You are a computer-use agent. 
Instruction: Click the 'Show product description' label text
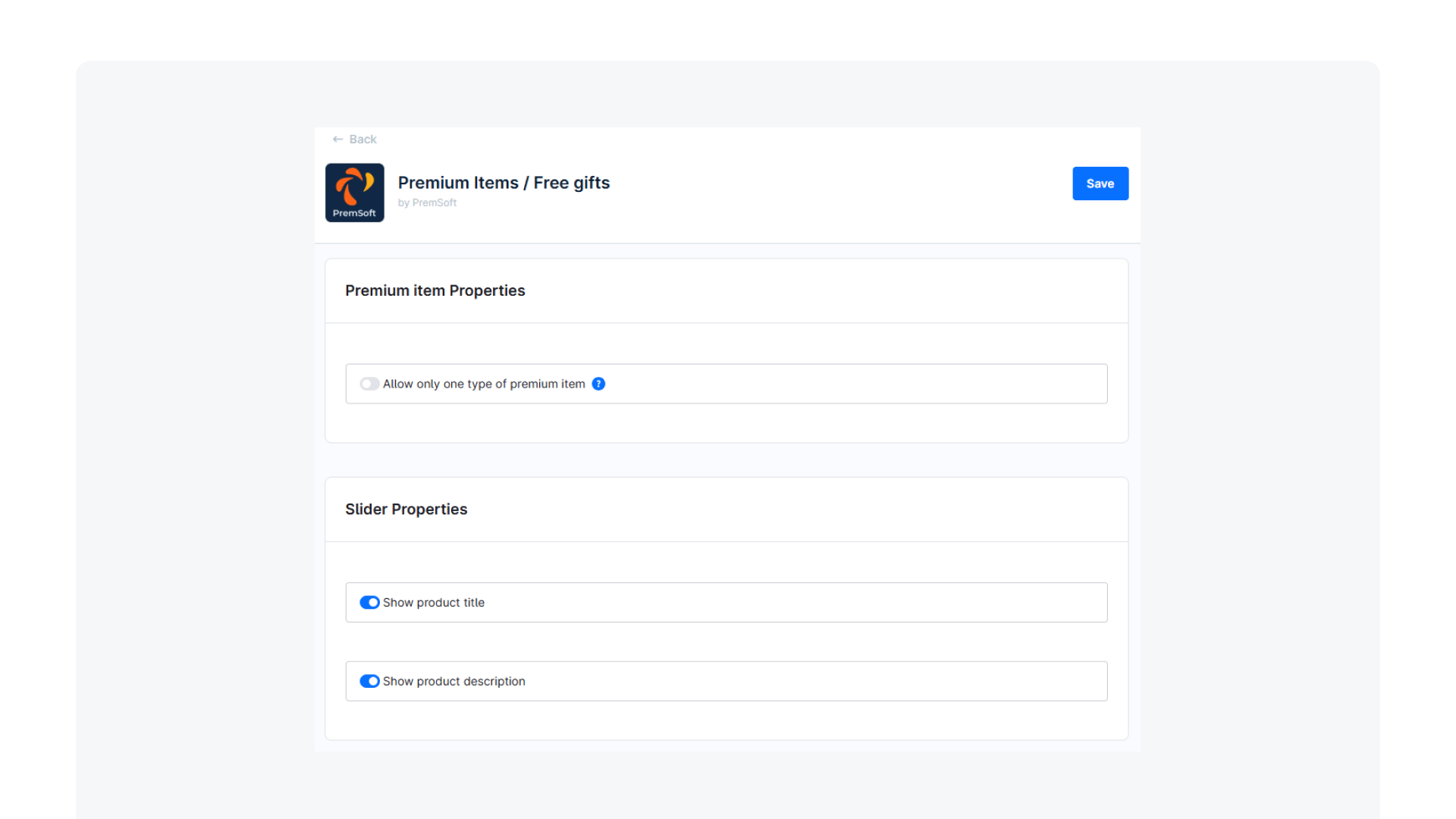point(453,681)
